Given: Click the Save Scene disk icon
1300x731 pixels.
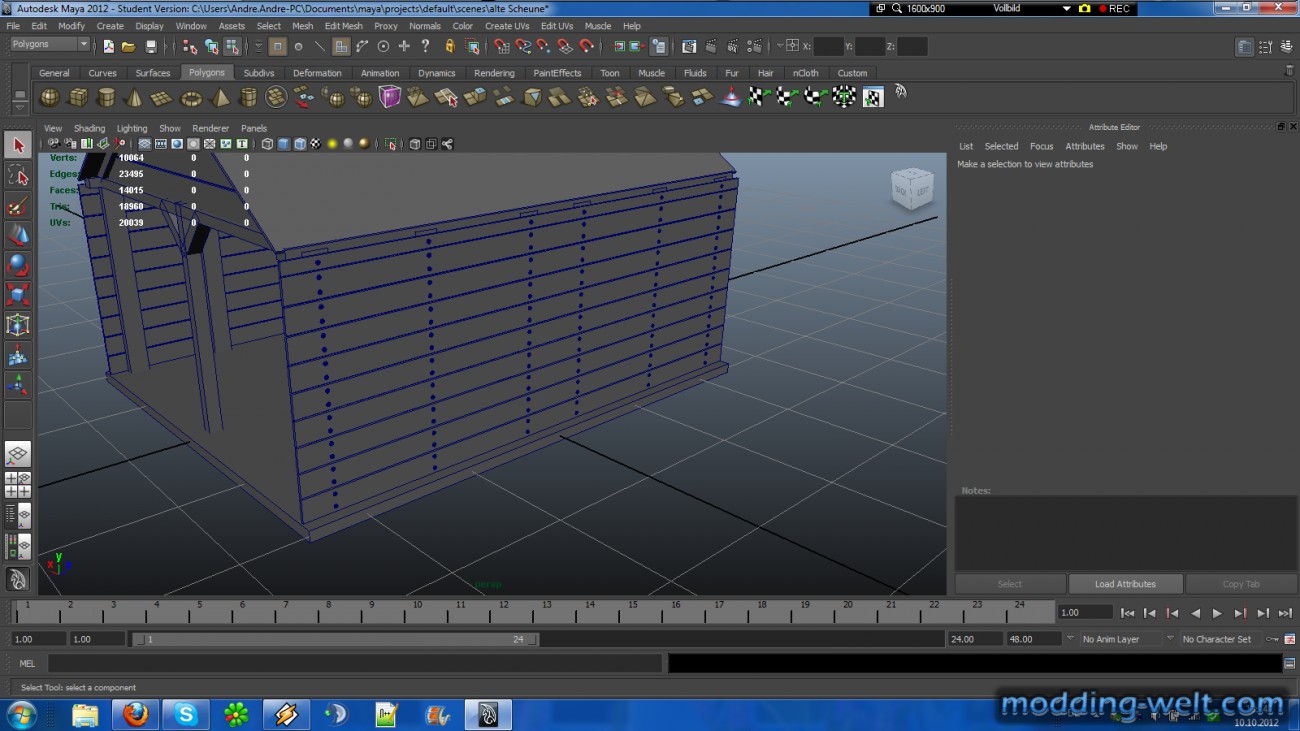Looking at the screenshot, I should click(x=151, y=46).
